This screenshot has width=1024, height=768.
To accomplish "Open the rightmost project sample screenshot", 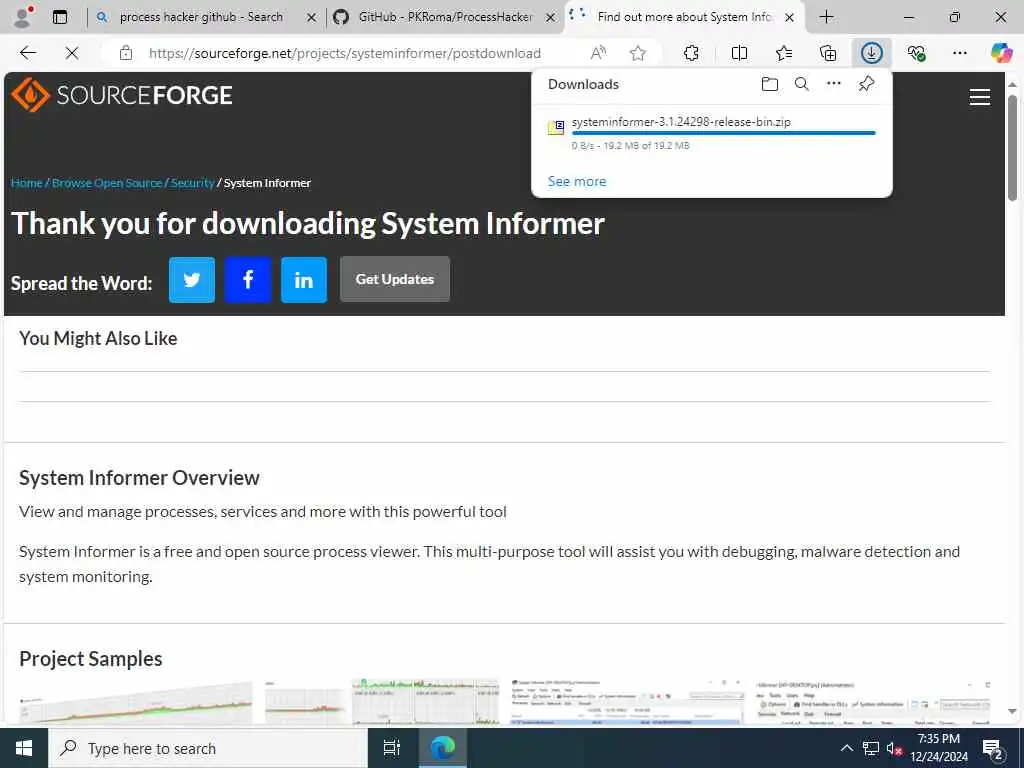I will 873,703.
